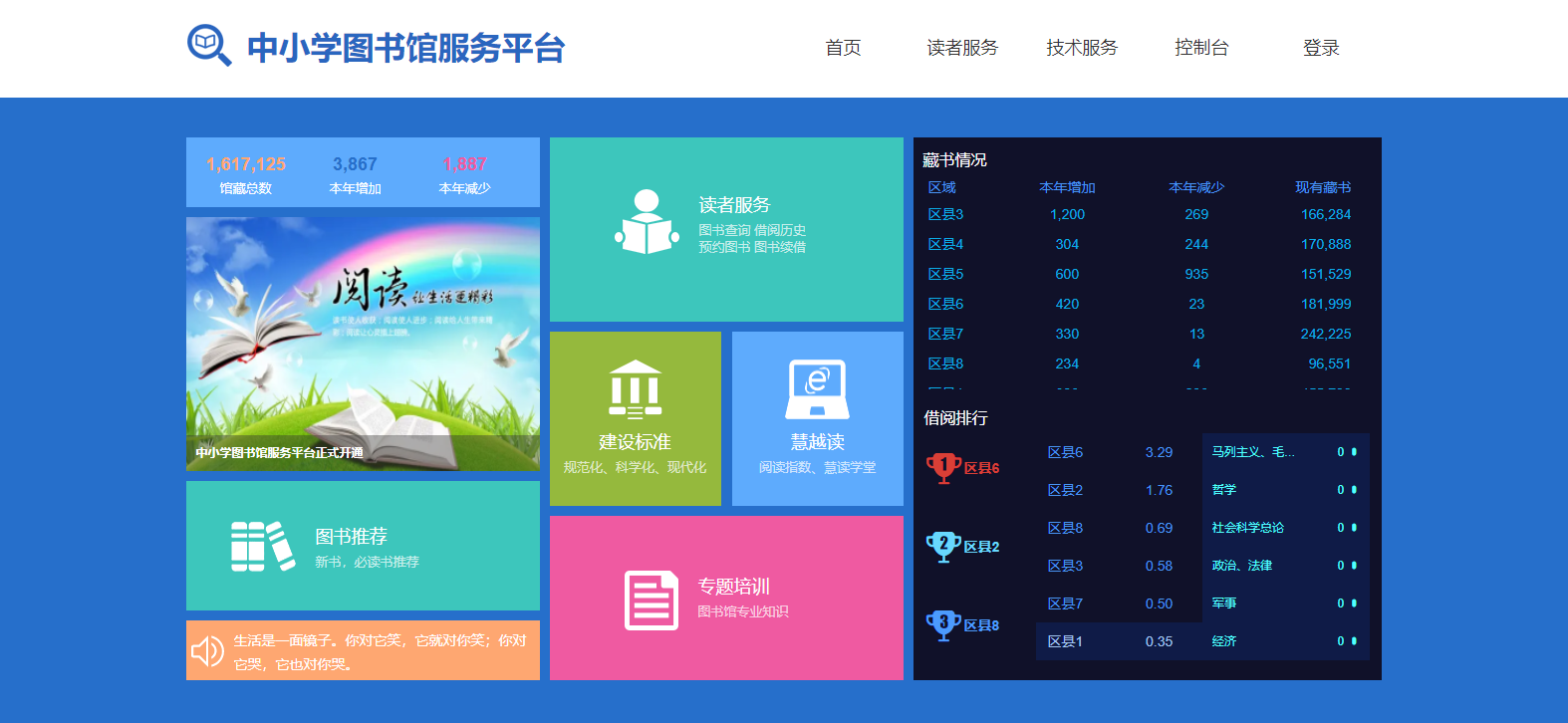Click the 建设标准 building columns icon

(635, 388)
